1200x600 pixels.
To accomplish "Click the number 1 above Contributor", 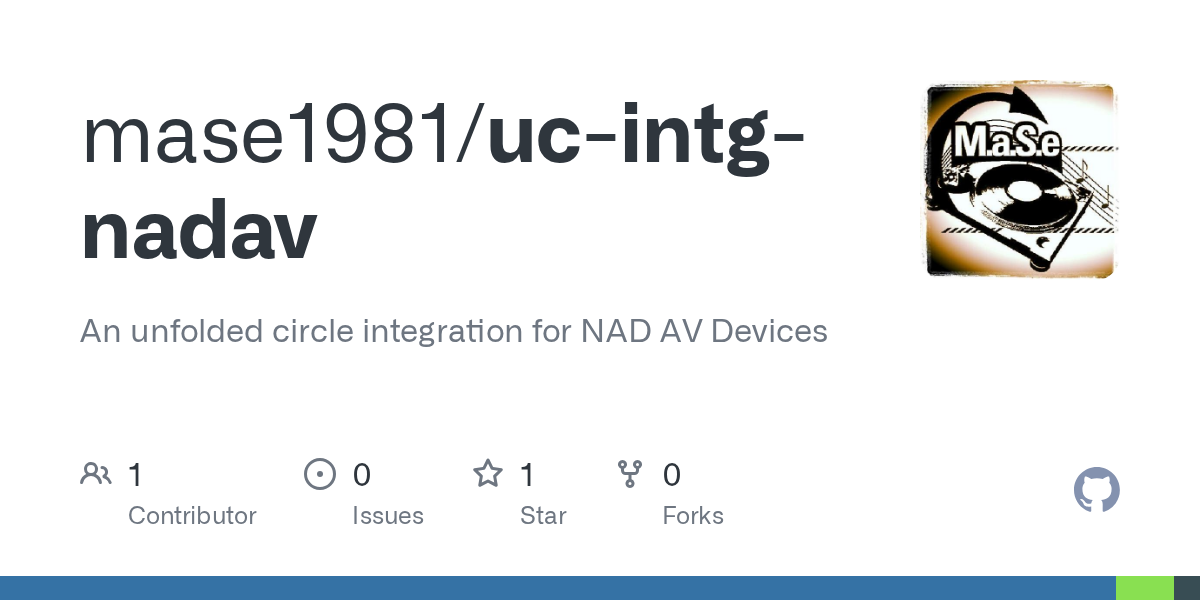I will point(135,474).
